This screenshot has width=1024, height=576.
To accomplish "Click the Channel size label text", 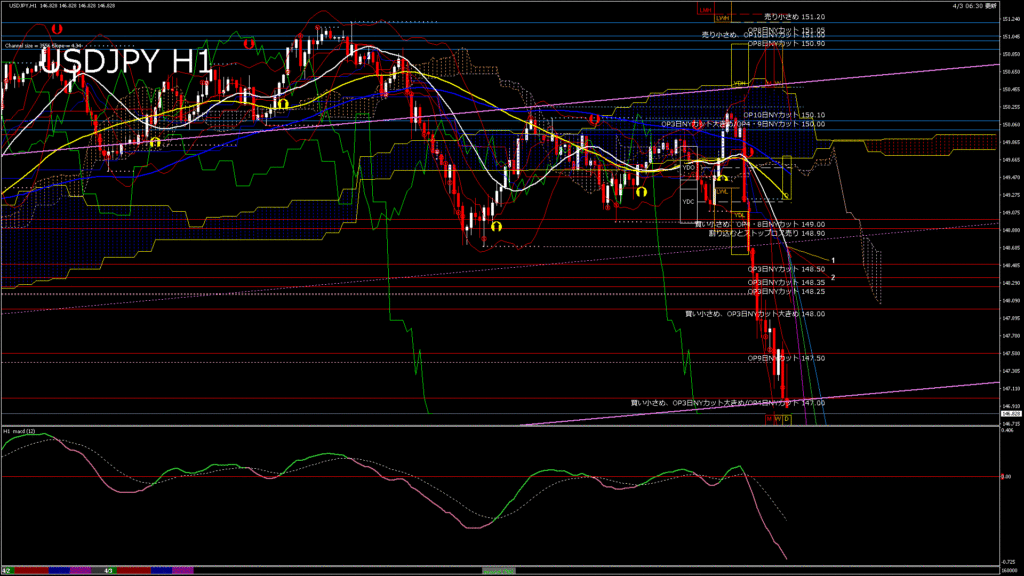I will 43,46.
